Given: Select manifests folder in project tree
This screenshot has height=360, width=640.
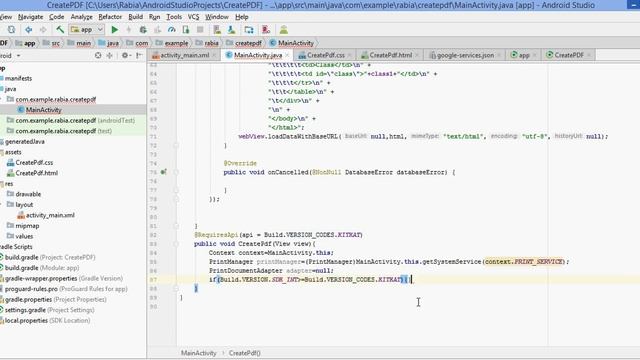Looking at the screenshot, I should click(x=18, y=78).
